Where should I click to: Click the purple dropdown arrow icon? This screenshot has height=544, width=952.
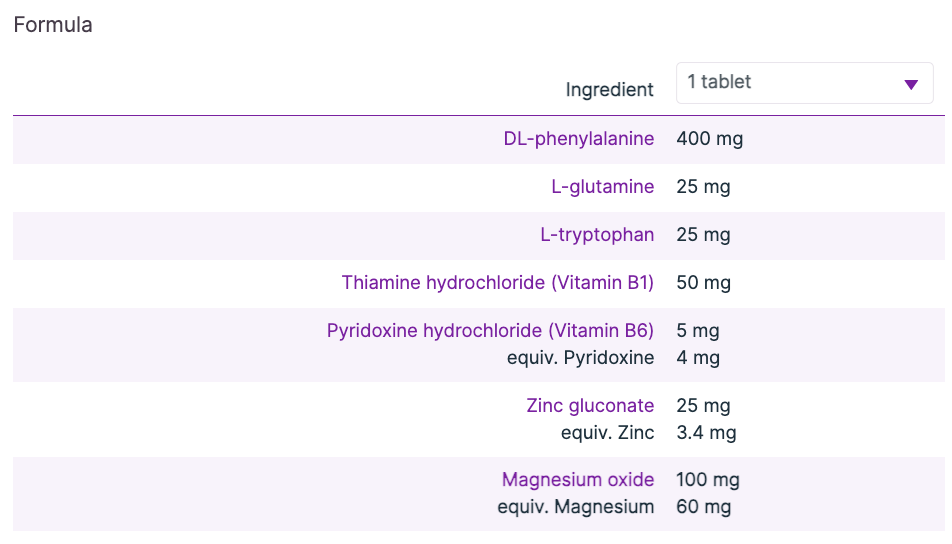pos(911,84)
